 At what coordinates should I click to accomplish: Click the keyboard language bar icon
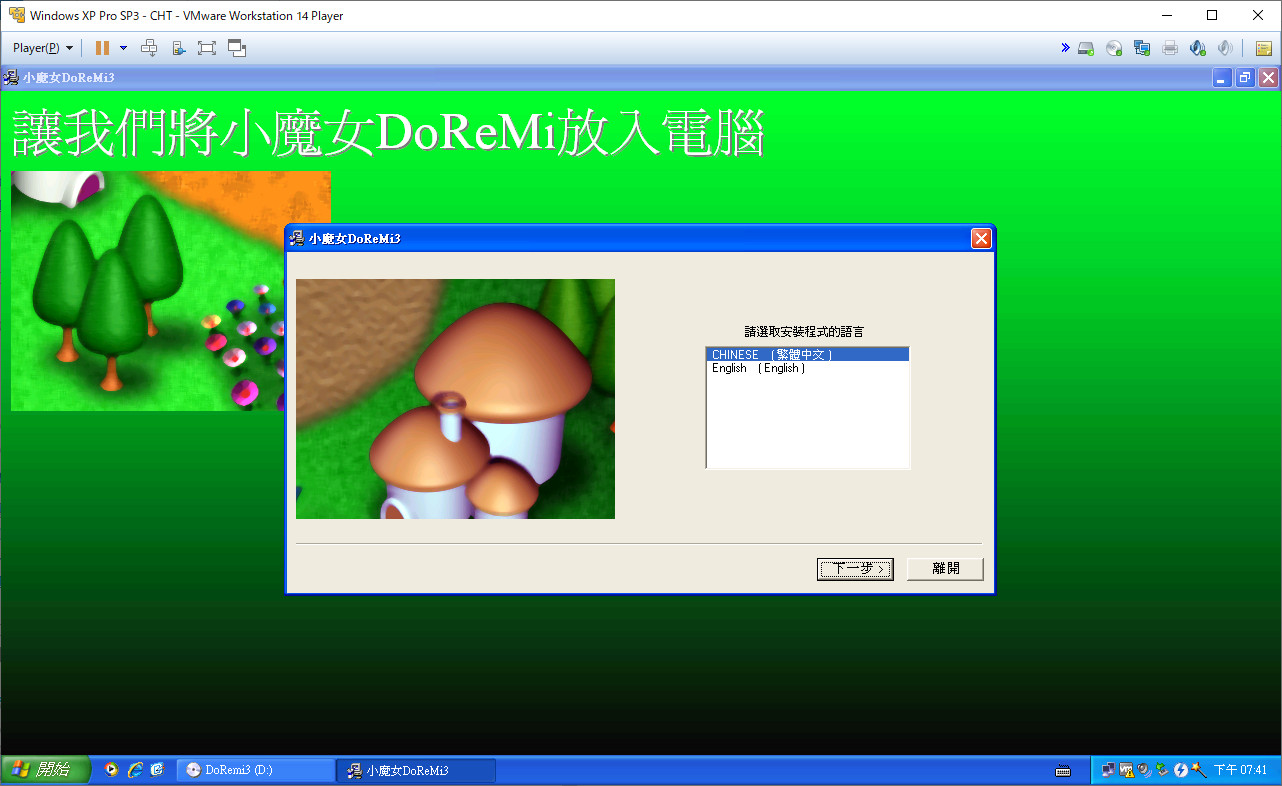pos(1064,770)
